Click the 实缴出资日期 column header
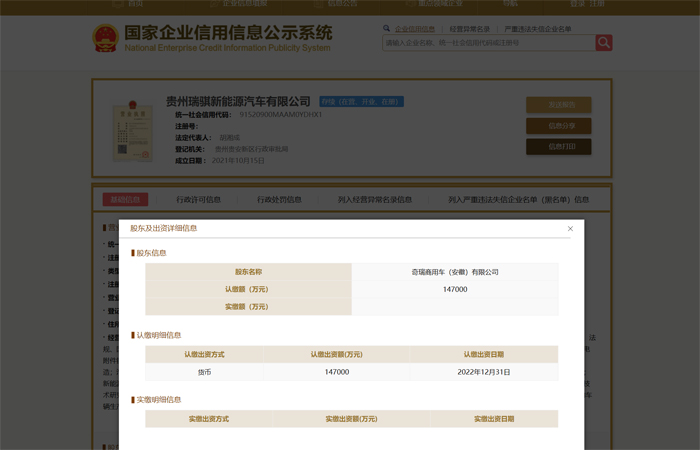Viewport: 700px width, 450px height. click(x=494, y=419)
